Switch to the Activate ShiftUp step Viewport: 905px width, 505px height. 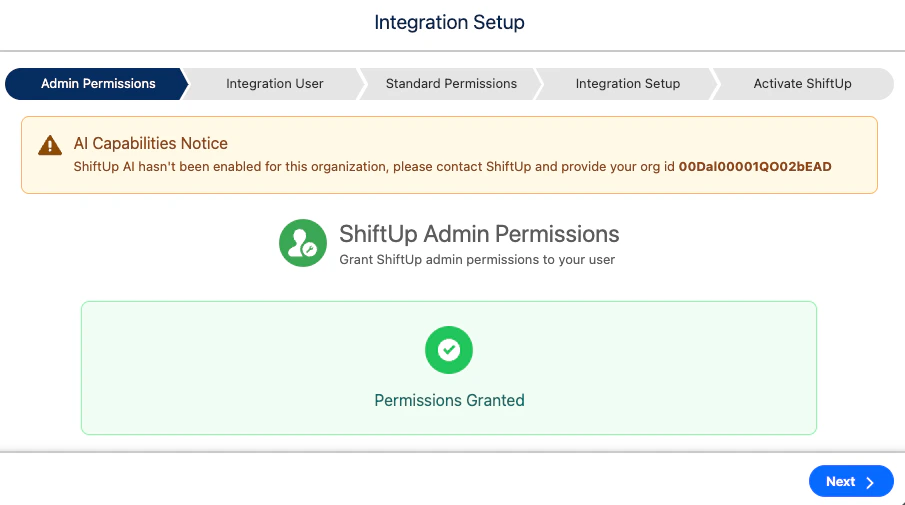pyautogui.click(x=802, y=84)
